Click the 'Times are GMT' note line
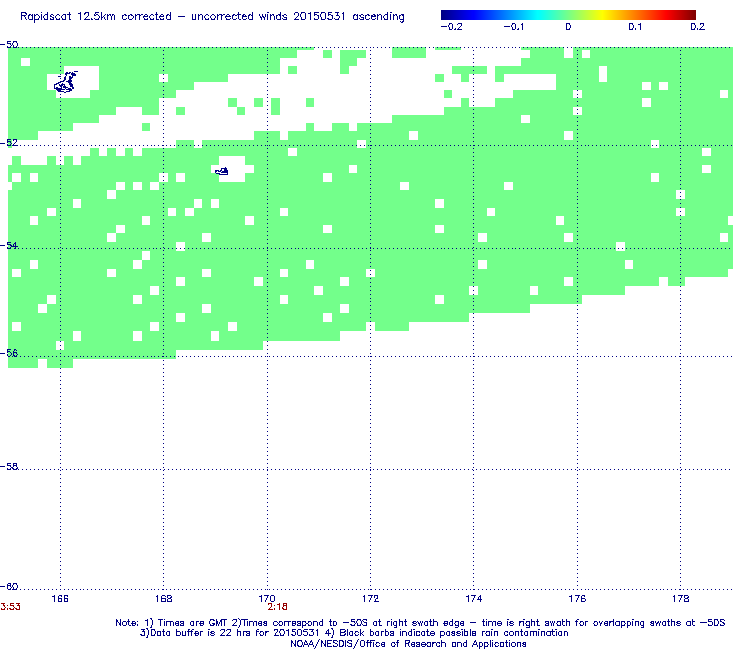The width and height of the screenshot is (740, 650). pos(420,623)
